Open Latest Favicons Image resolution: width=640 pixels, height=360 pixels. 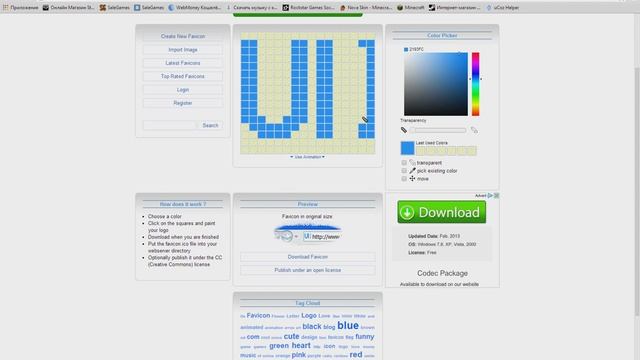pos(183,63)
